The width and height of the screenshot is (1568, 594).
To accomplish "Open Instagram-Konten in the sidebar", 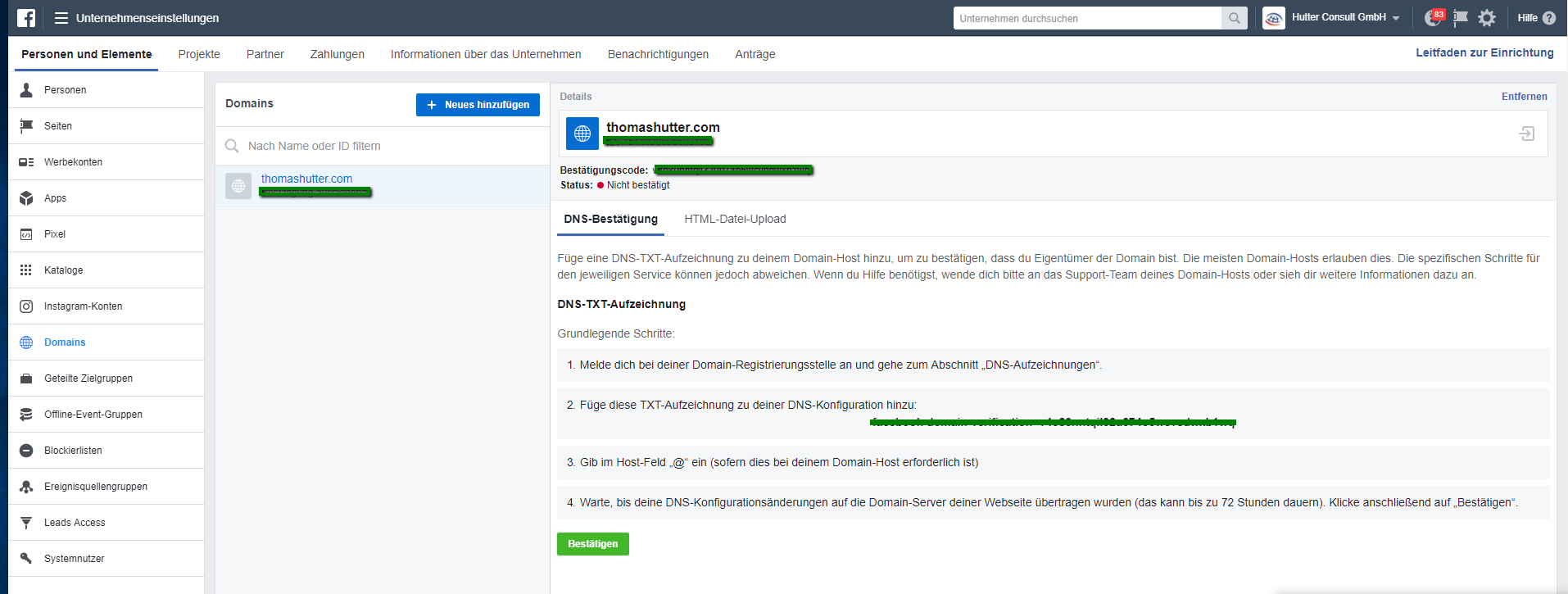I will coord(106,306).
